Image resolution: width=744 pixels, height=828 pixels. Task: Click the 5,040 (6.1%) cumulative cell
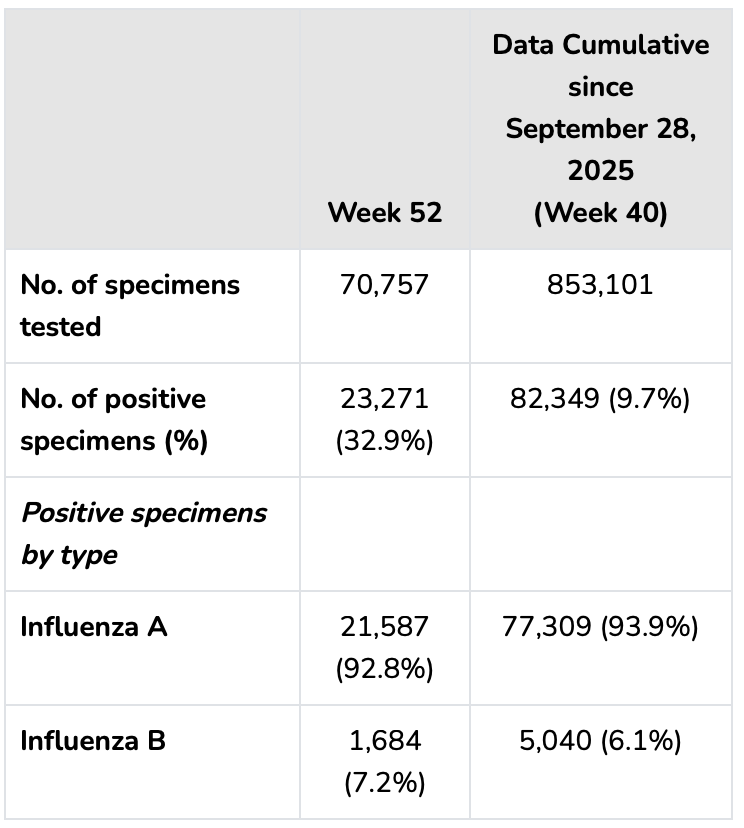point(600,741)
